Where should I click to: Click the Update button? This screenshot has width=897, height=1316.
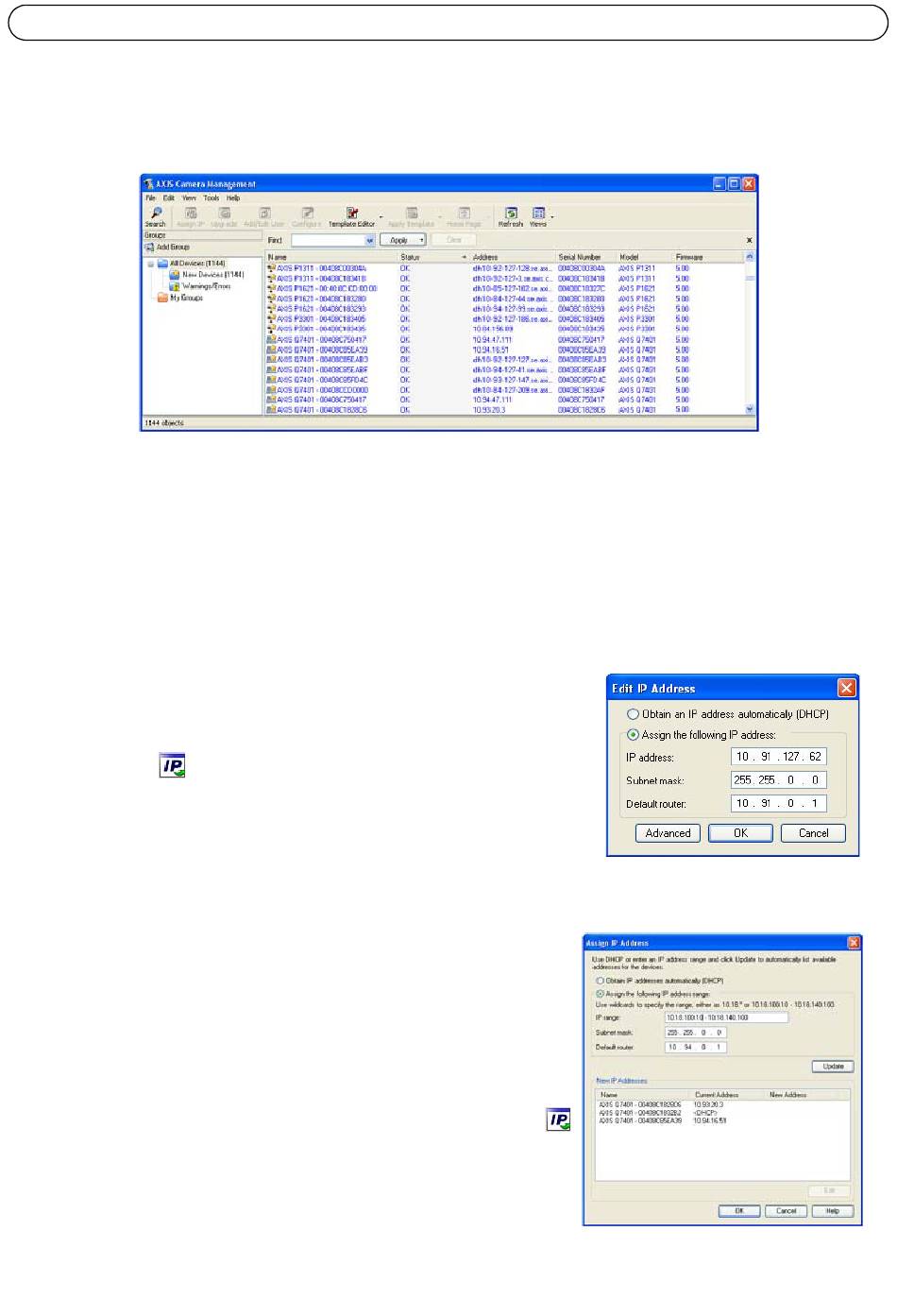click(833, 1067)
